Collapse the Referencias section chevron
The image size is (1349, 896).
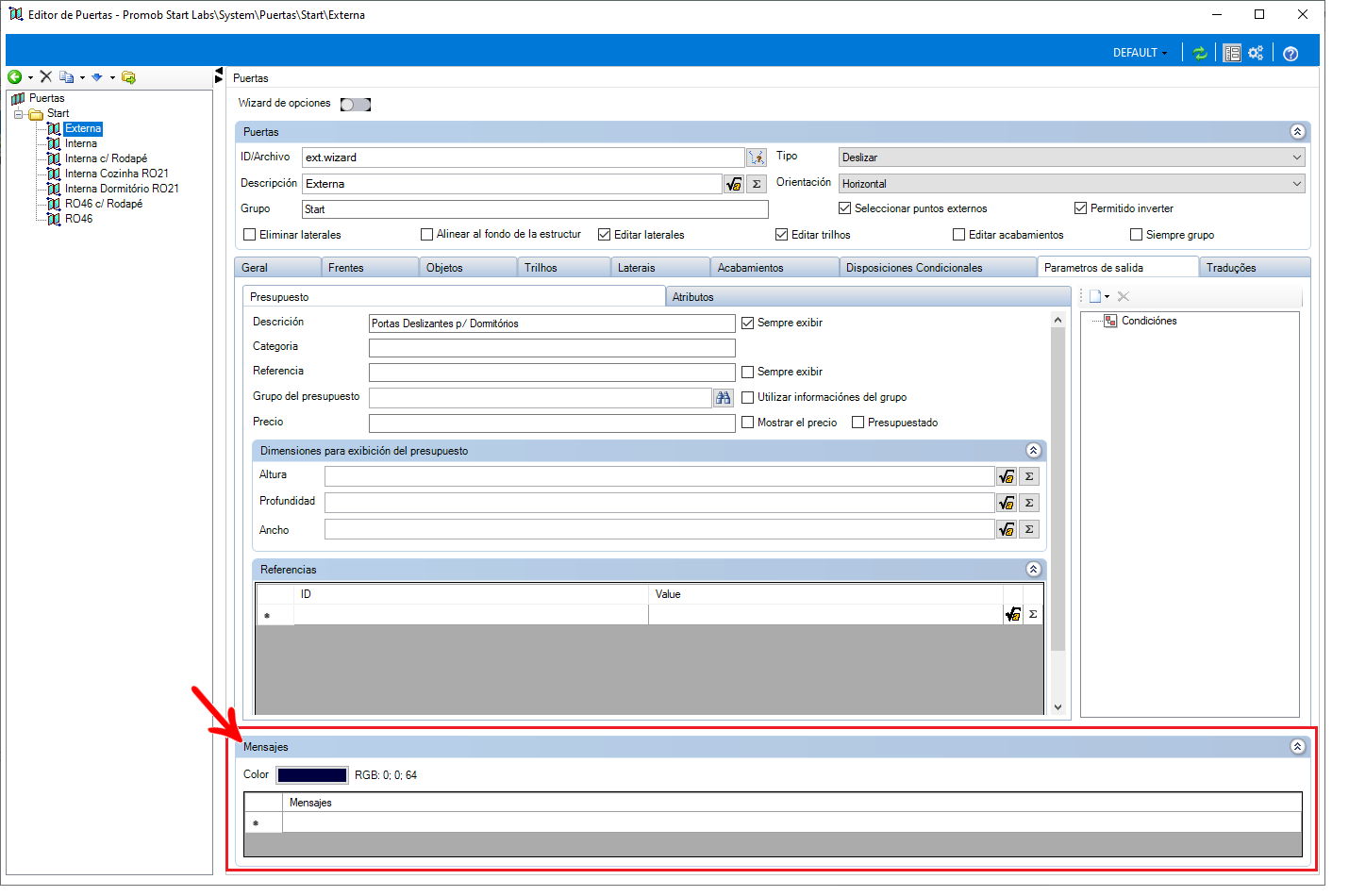tap(1033, 570)
